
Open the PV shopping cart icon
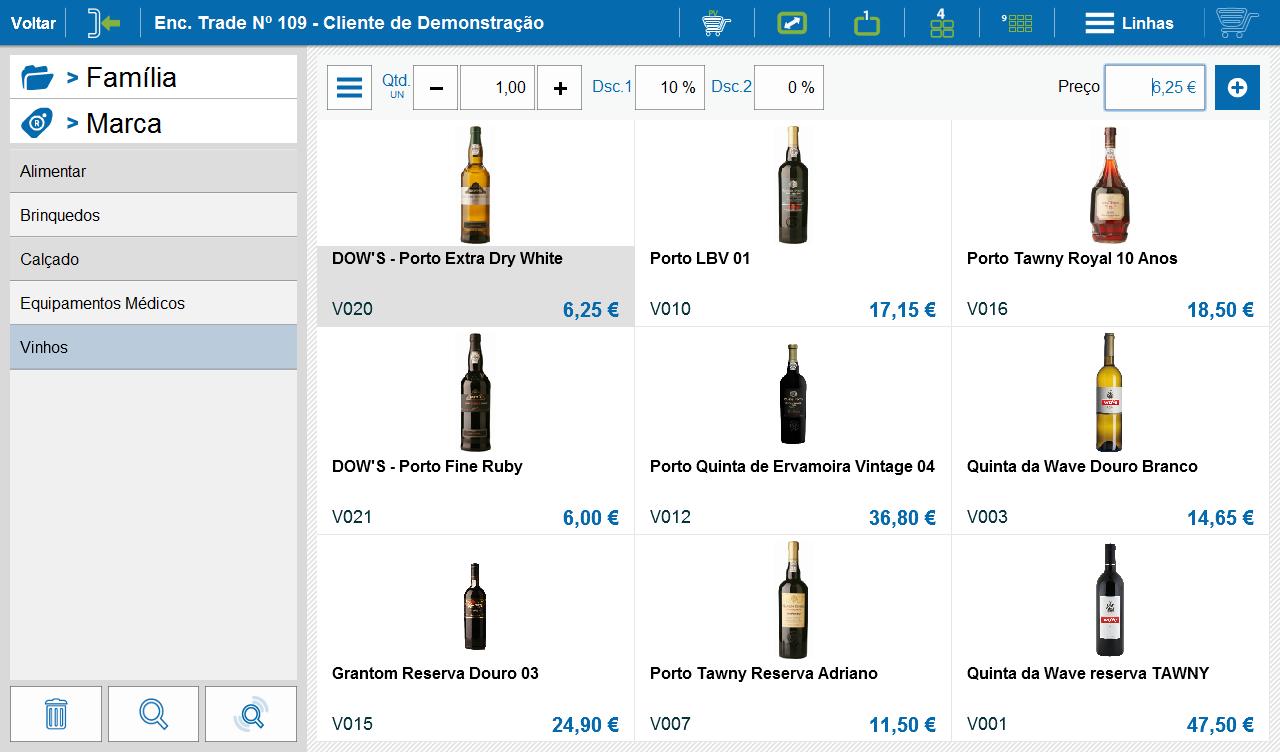click(716, 23)
